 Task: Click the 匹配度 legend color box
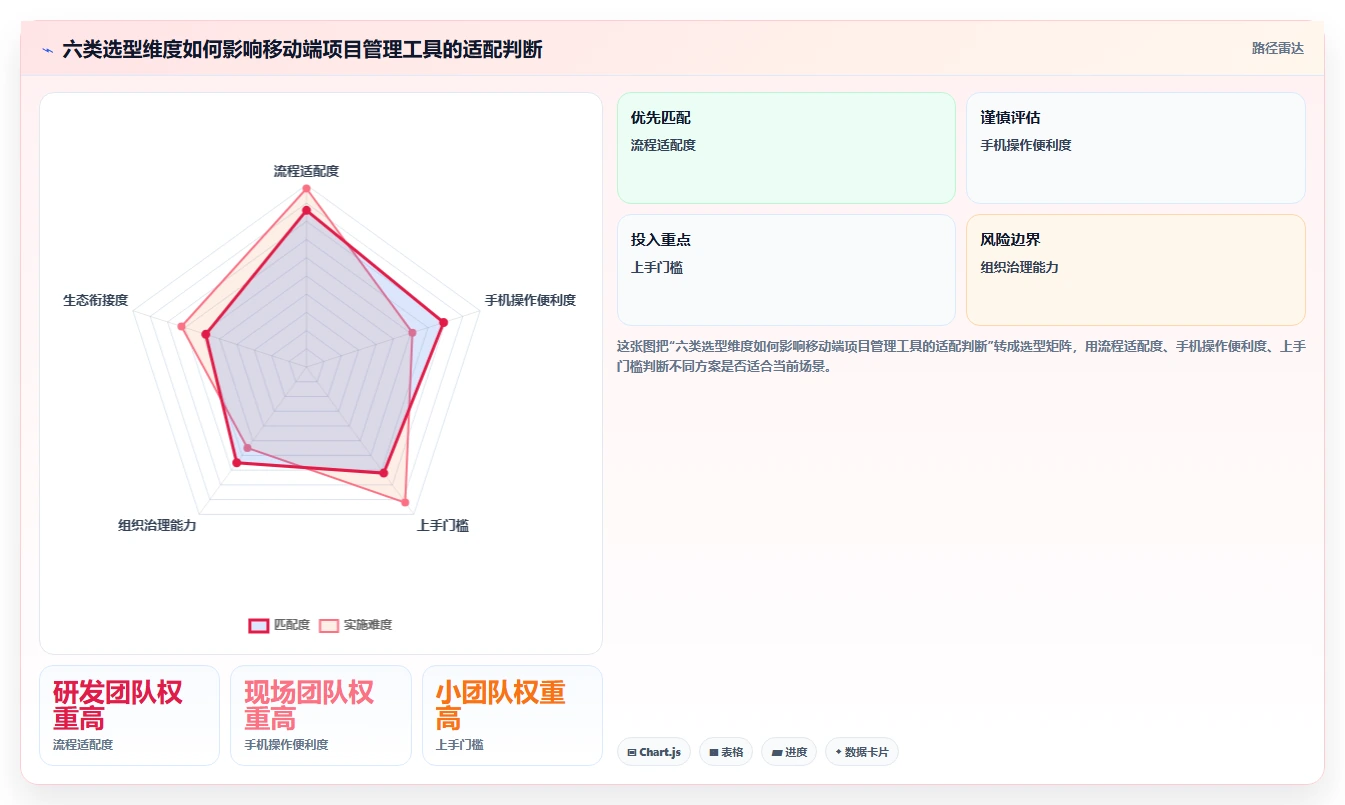coord(259,625)
